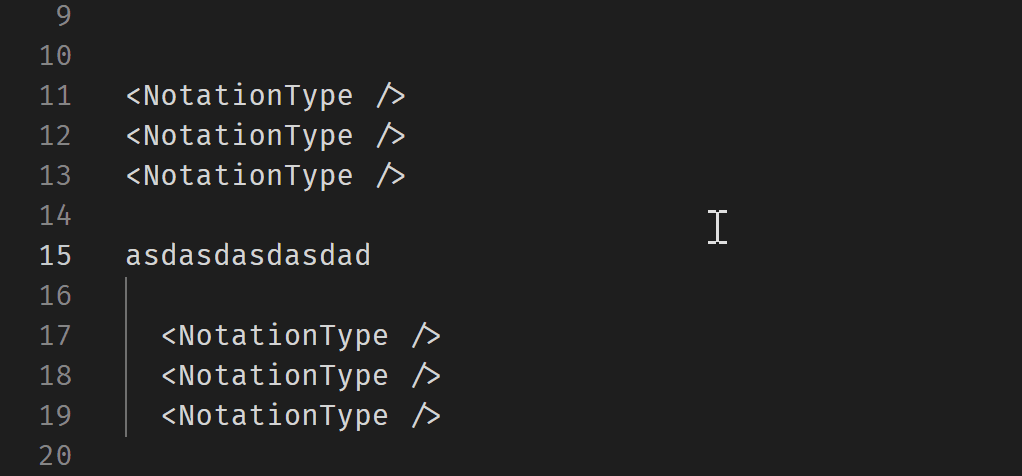Click the highlighted line number 15
Viewport: 1022px width, 476px height.
(x=55, y=256)
